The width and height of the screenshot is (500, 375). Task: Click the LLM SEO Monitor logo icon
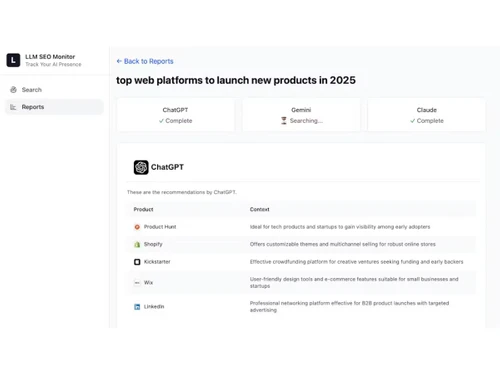pyautogui.click(x=13, y=60)
